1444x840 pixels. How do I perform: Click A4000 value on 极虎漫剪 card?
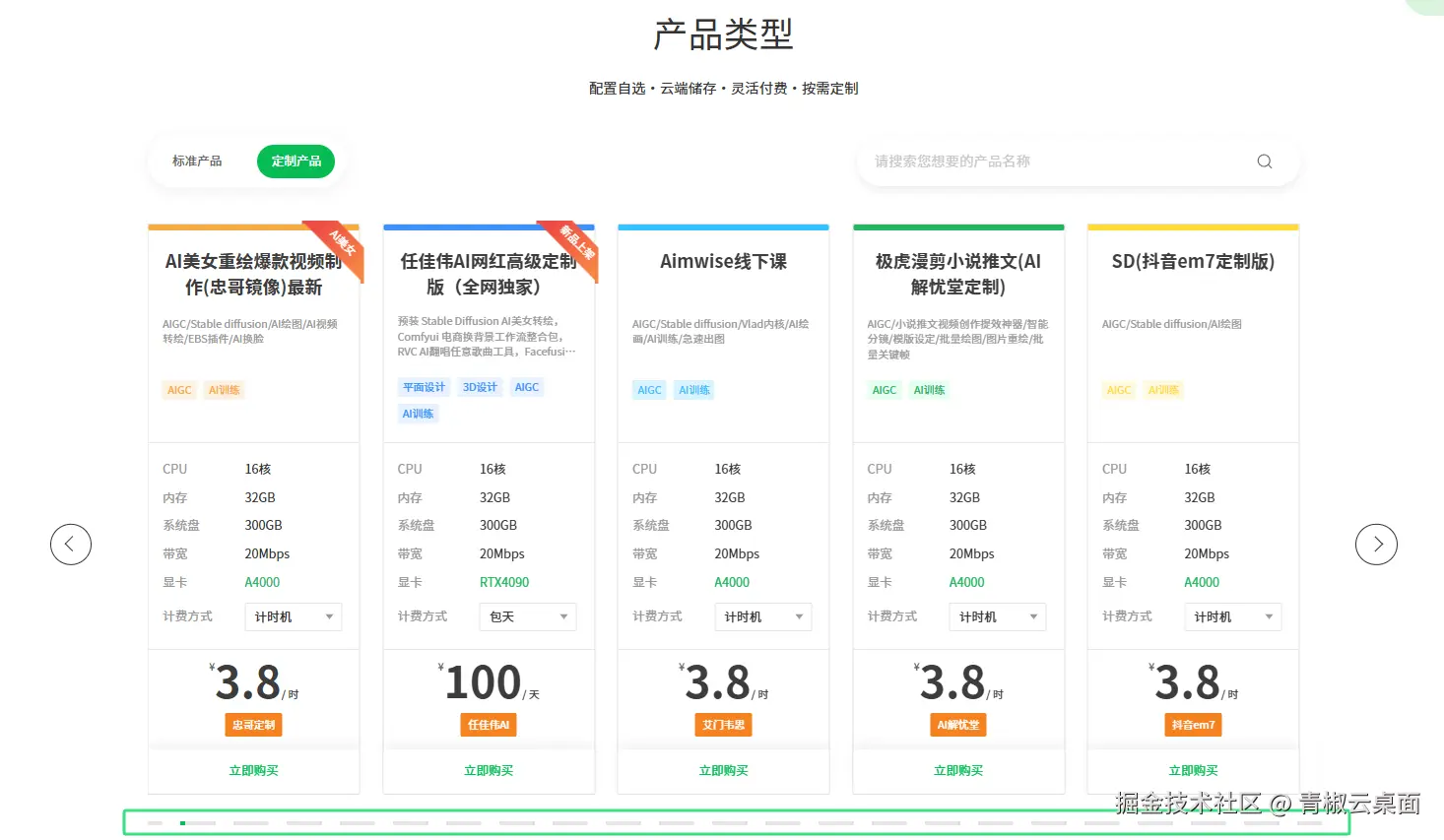pos(967,582)
